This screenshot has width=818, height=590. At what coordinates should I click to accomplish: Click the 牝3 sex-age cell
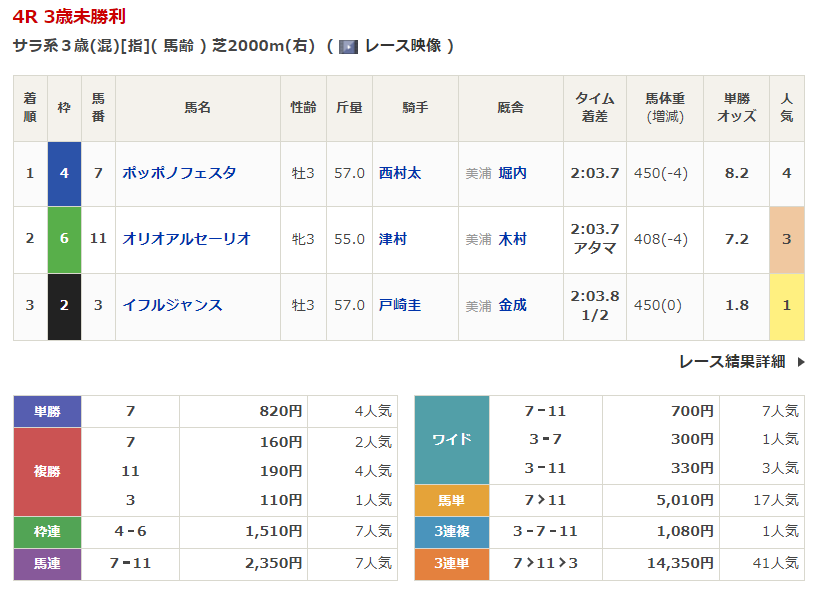(303, 239)
